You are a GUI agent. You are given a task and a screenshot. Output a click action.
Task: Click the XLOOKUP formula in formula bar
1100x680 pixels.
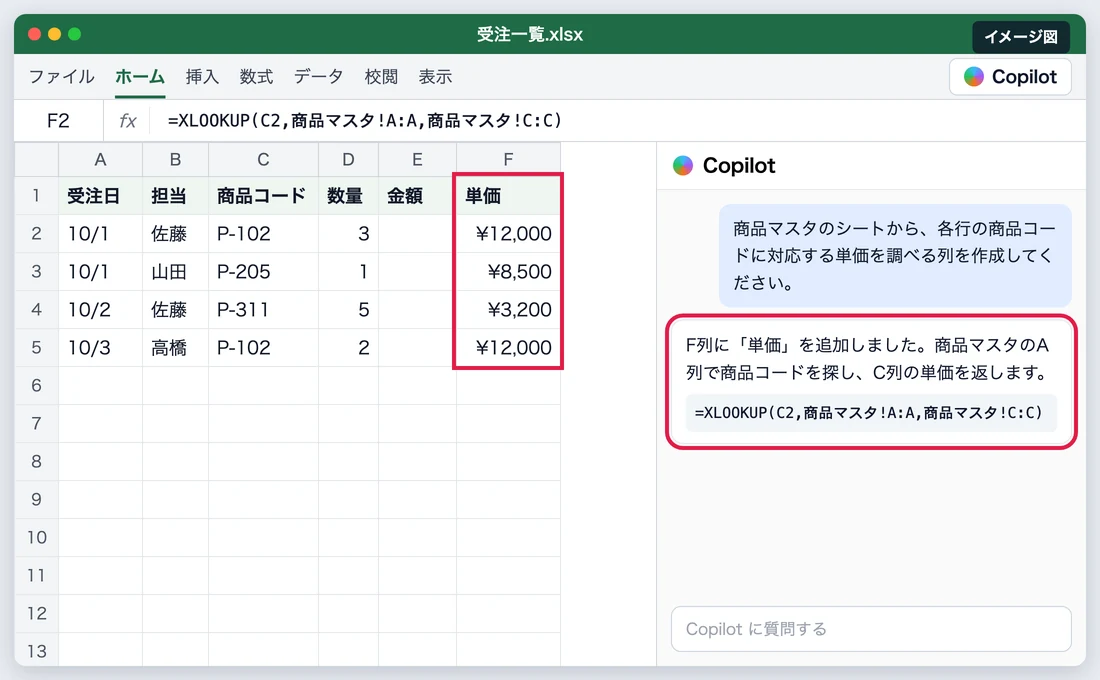point(365,121)
